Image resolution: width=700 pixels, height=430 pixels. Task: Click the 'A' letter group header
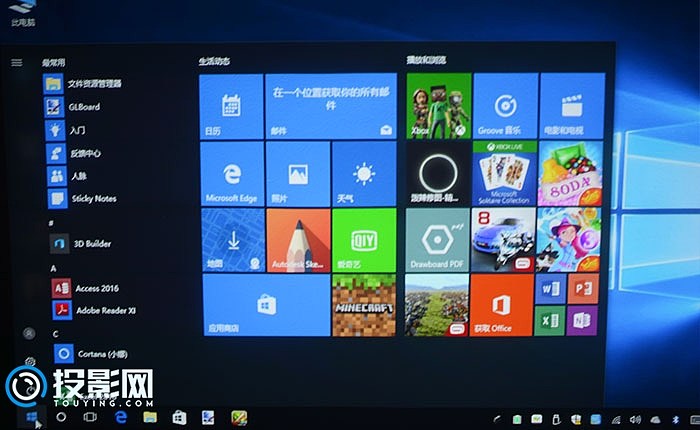pos(54,268)
